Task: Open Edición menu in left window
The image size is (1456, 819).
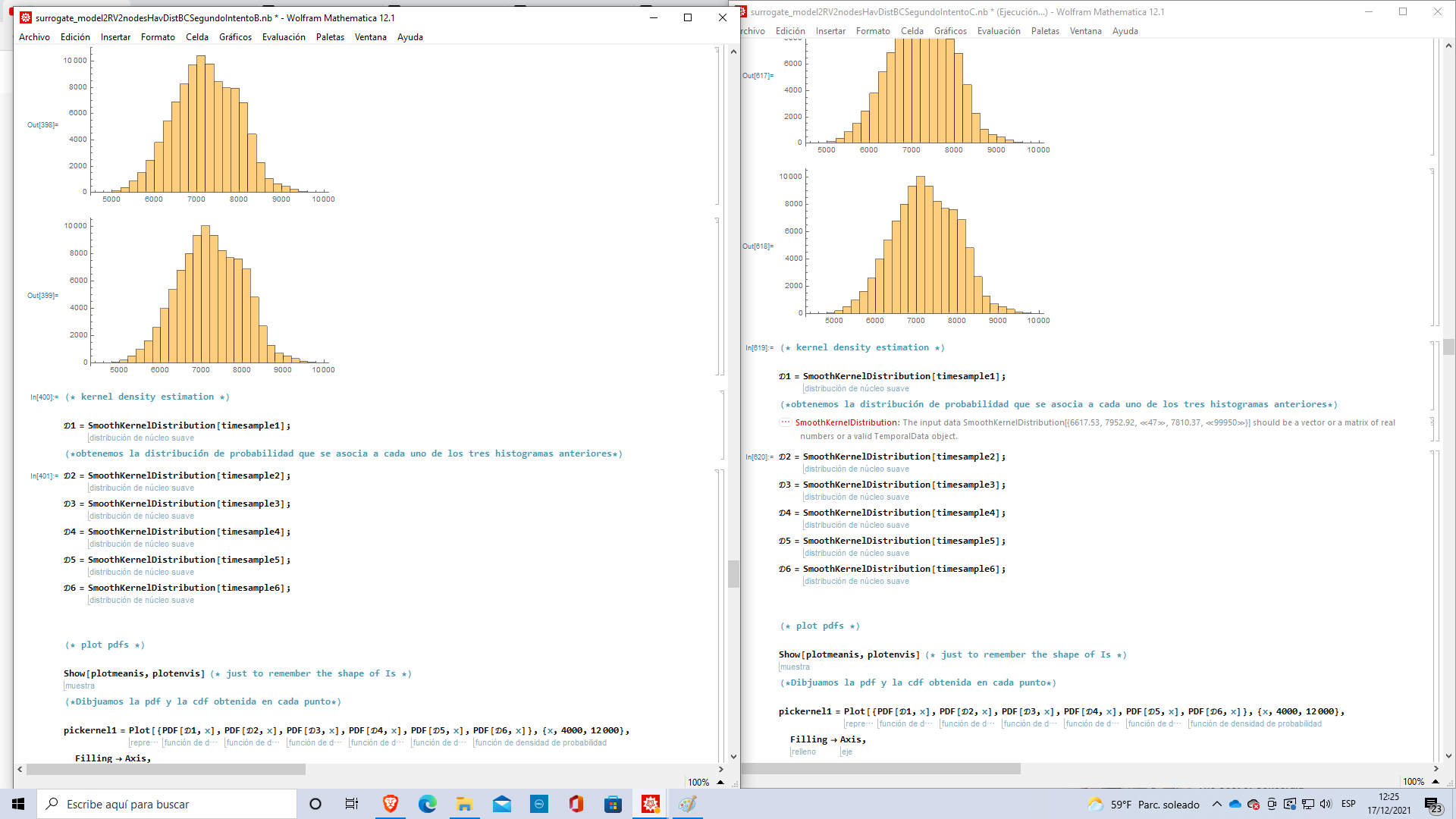Action: click(x=75, y=37)
